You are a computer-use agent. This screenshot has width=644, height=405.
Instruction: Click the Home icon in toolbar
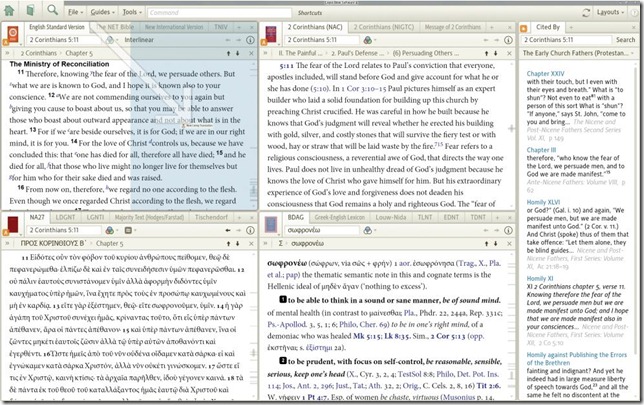[x=10, y=10]
